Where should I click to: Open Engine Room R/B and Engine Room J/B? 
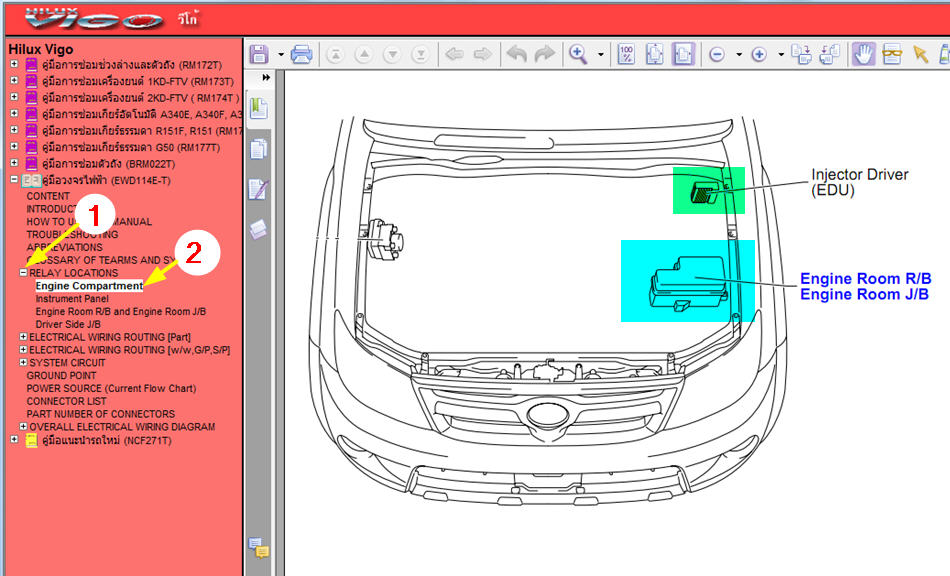pos(121,311)
